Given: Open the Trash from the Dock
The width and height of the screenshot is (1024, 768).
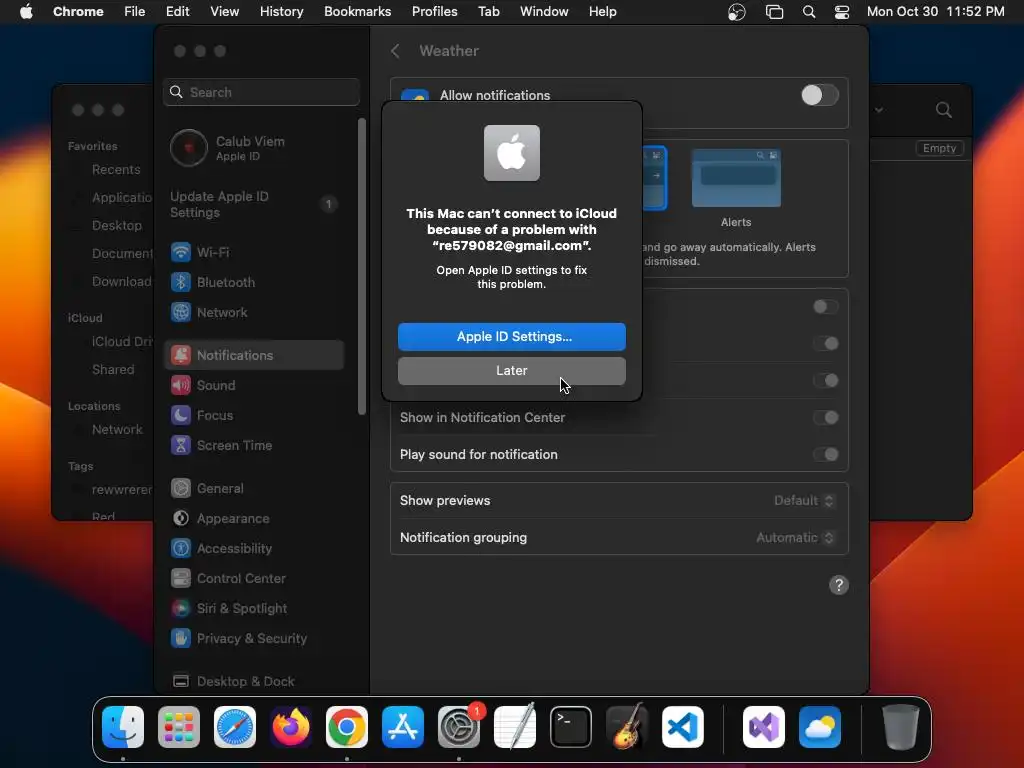Looking at the screenshot, I should pyautogui.click(x=901, y=727).
